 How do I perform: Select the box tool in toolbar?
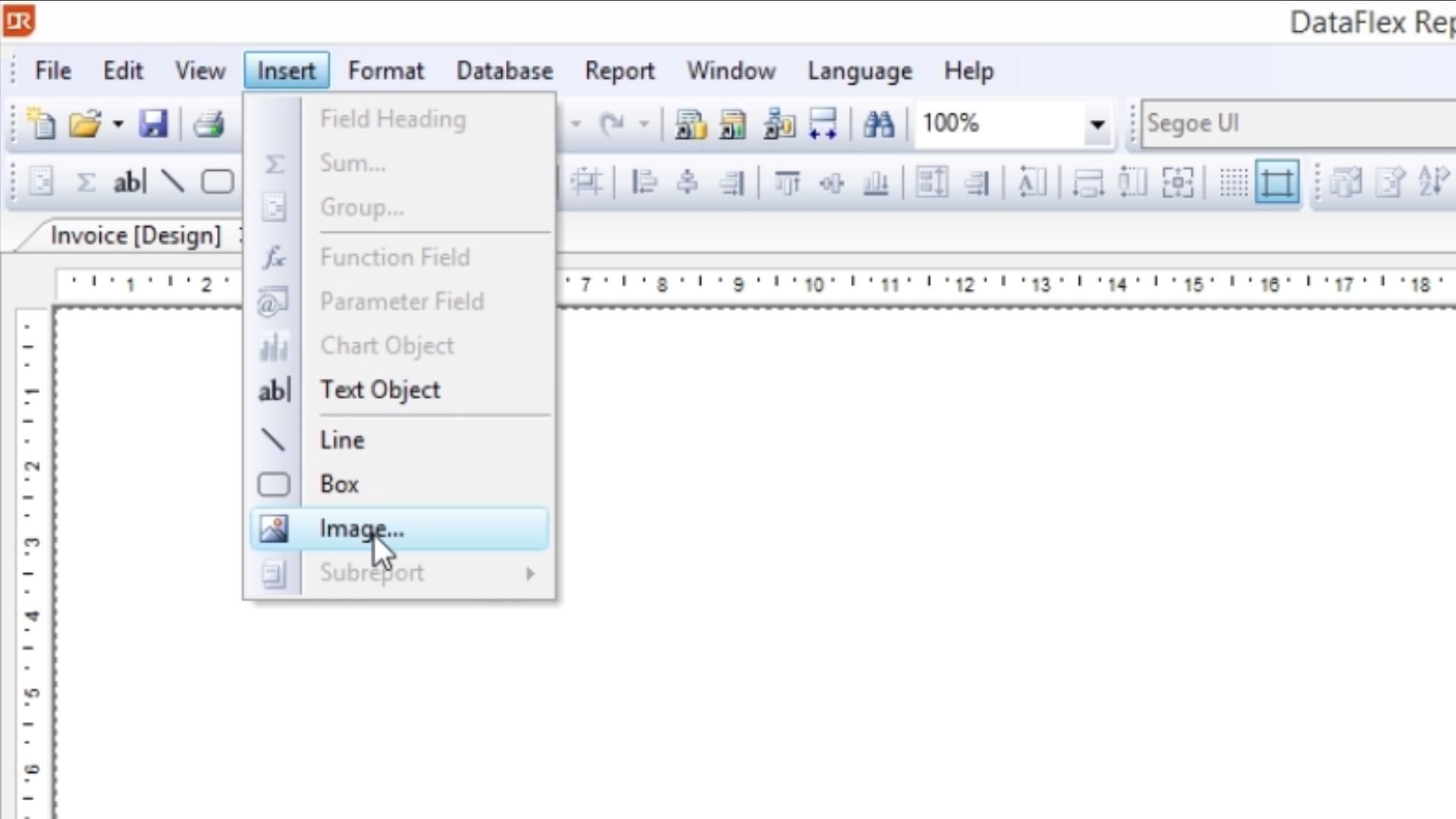point(217,182)
